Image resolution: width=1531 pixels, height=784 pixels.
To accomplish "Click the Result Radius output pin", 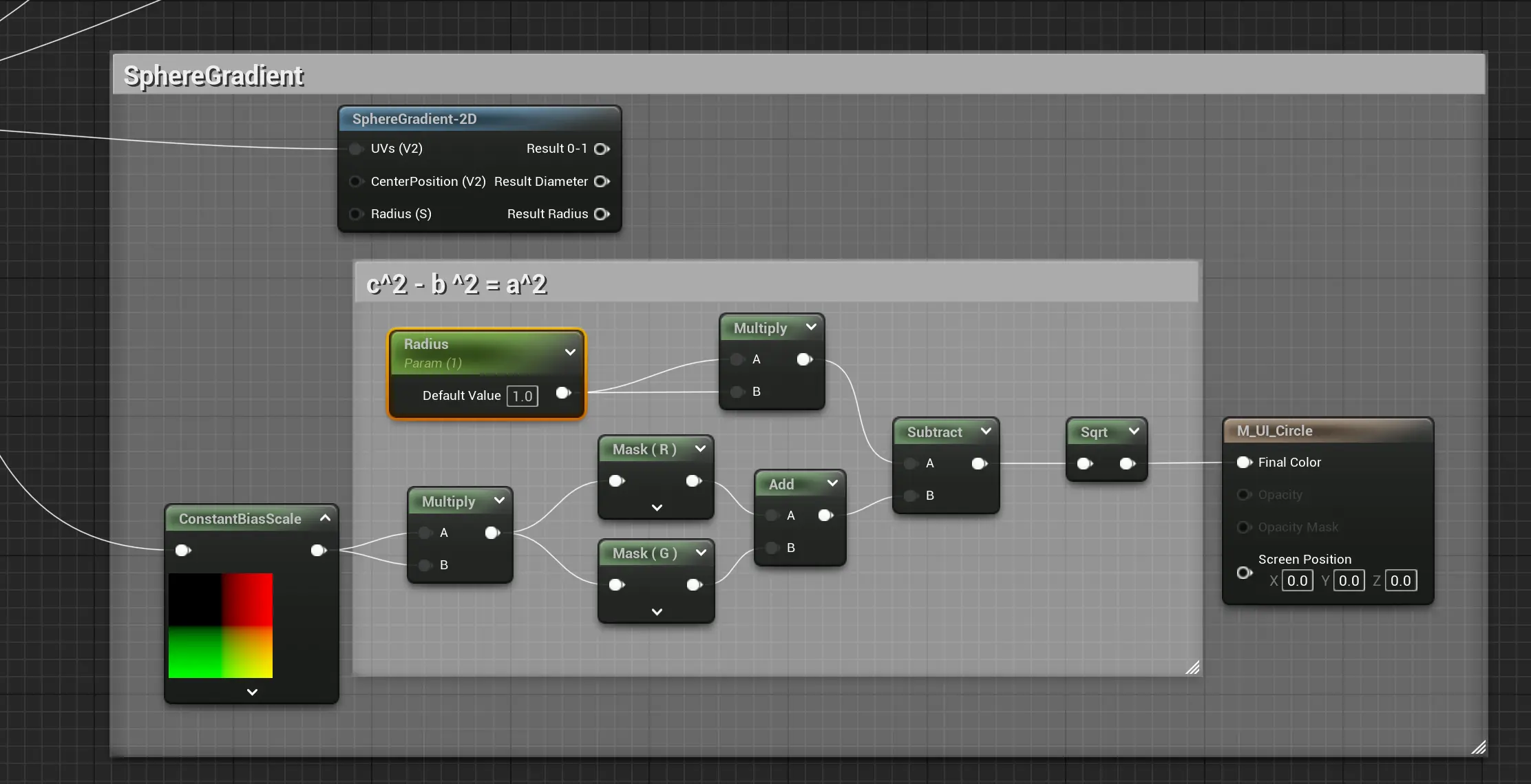I will [x=601, y=214].
